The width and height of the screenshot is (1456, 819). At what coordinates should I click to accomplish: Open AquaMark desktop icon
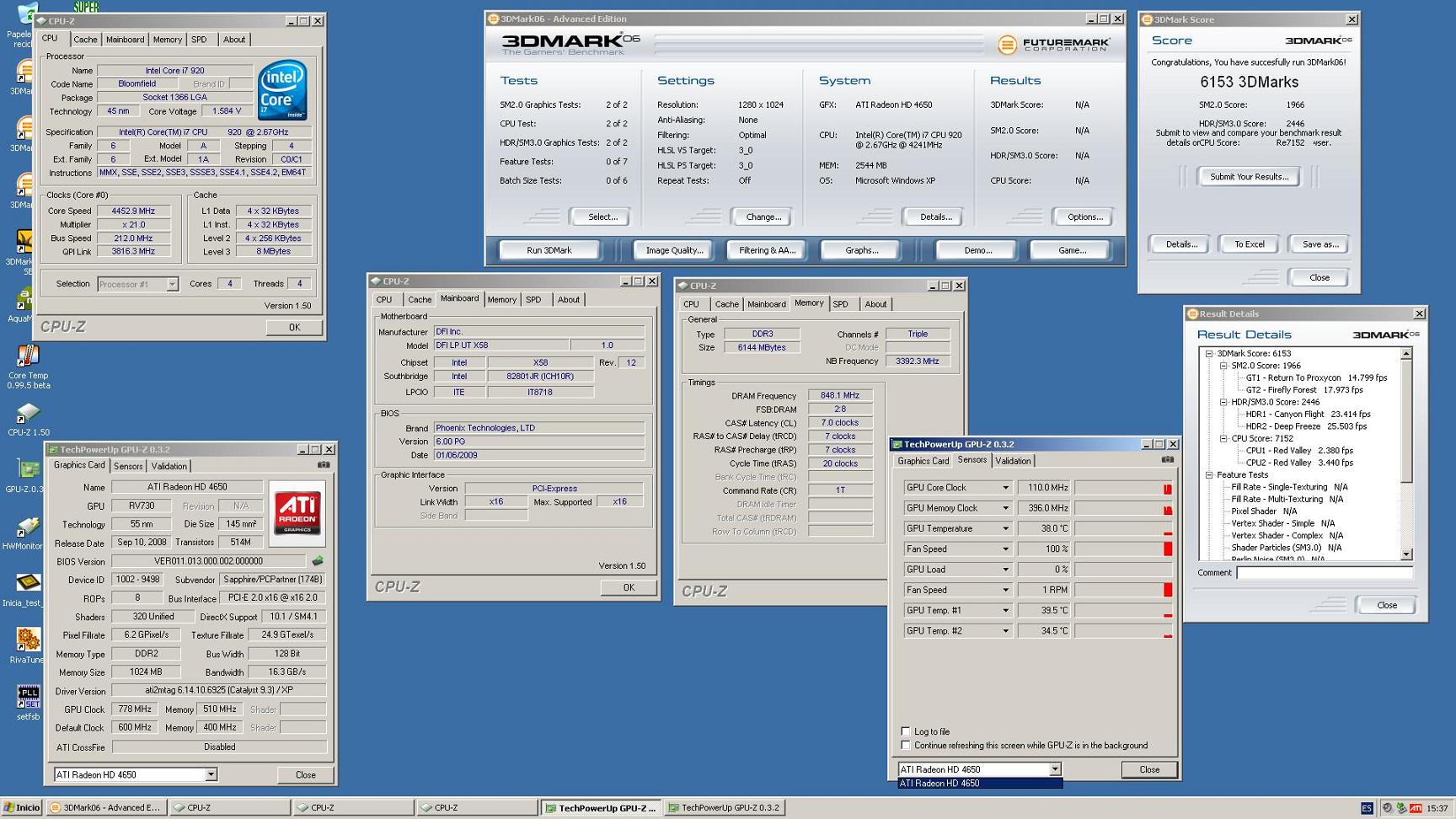(x=23, y=305)
